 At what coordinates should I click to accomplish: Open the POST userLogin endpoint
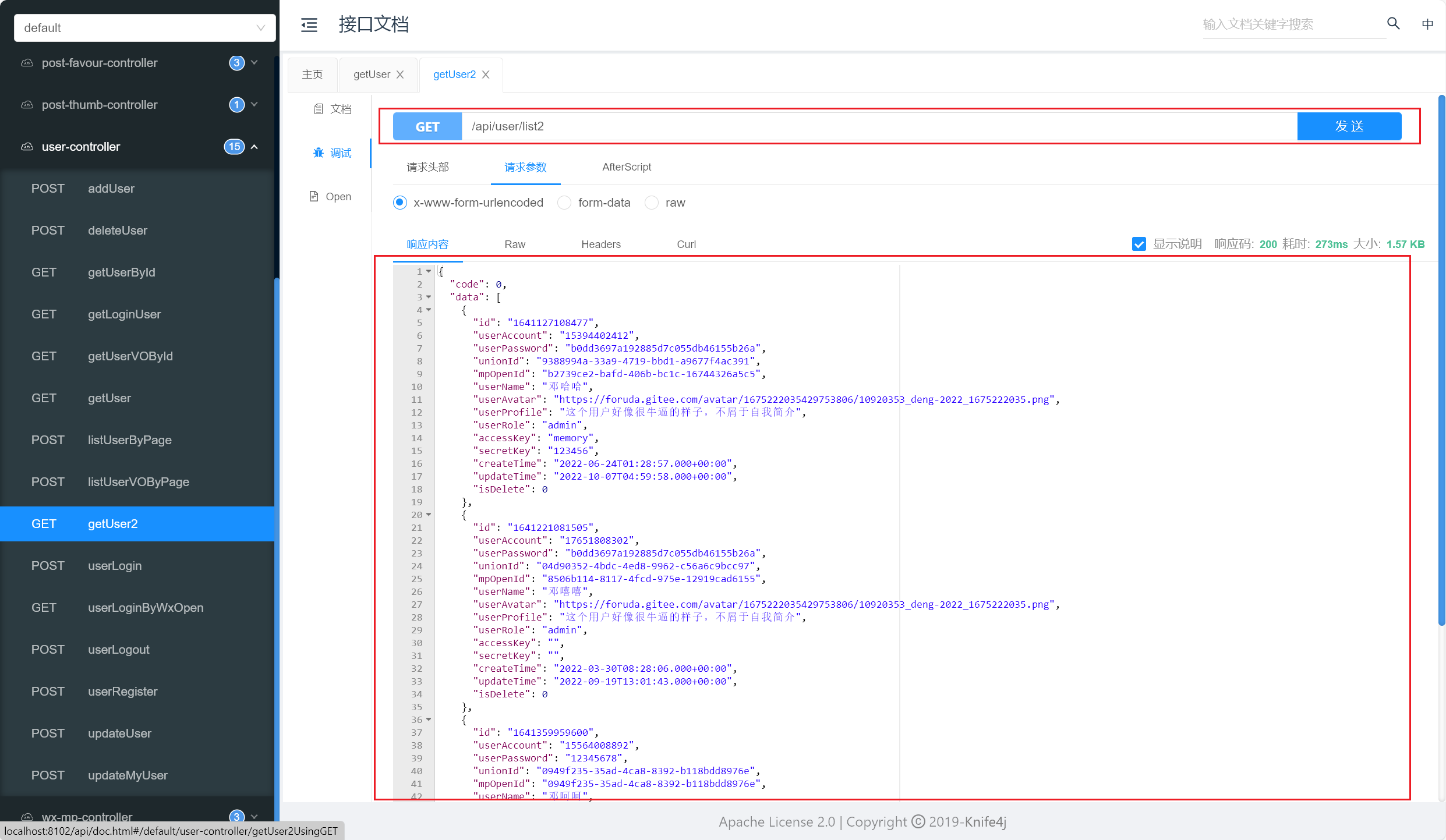(x=137, y=566)
